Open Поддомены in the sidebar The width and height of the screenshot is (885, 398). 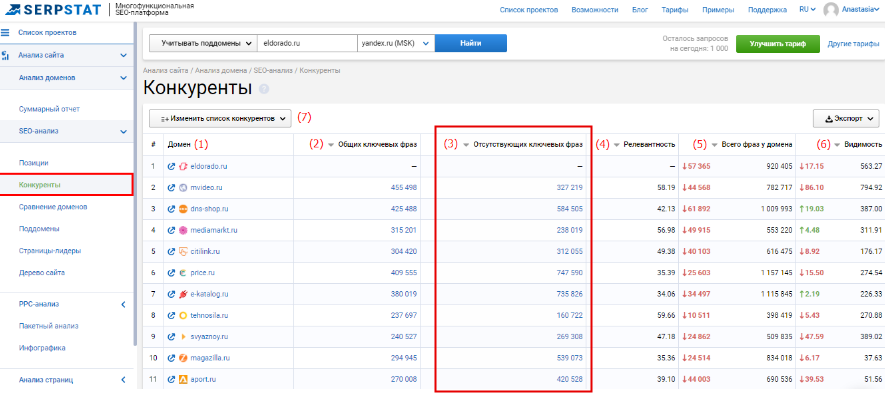tap(39, 229)
